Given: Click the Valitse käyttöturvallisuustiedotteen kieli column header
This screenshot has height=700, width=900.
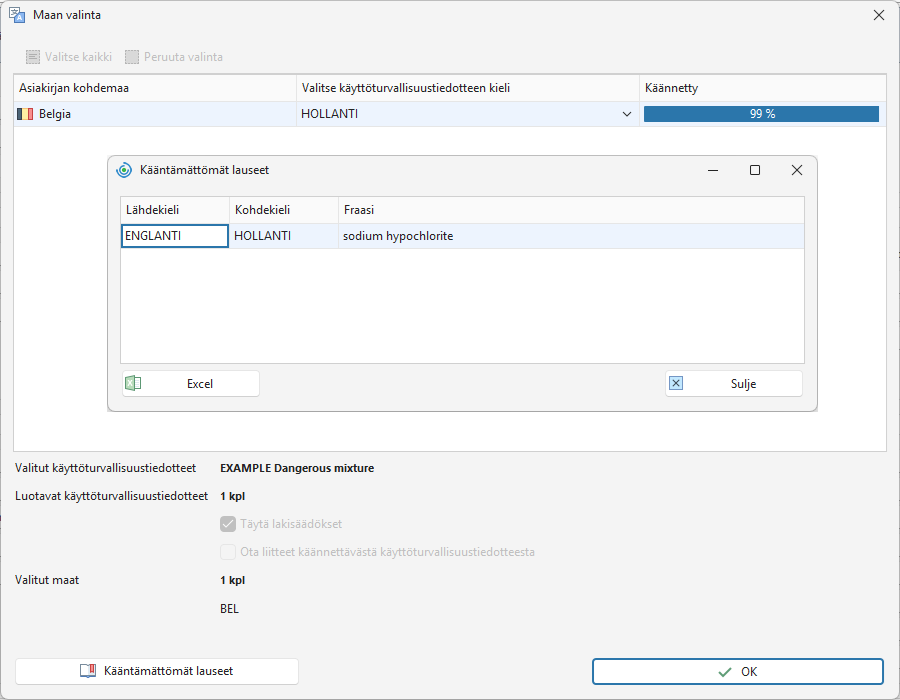Looking at the screenshot, I should [468, 88].
